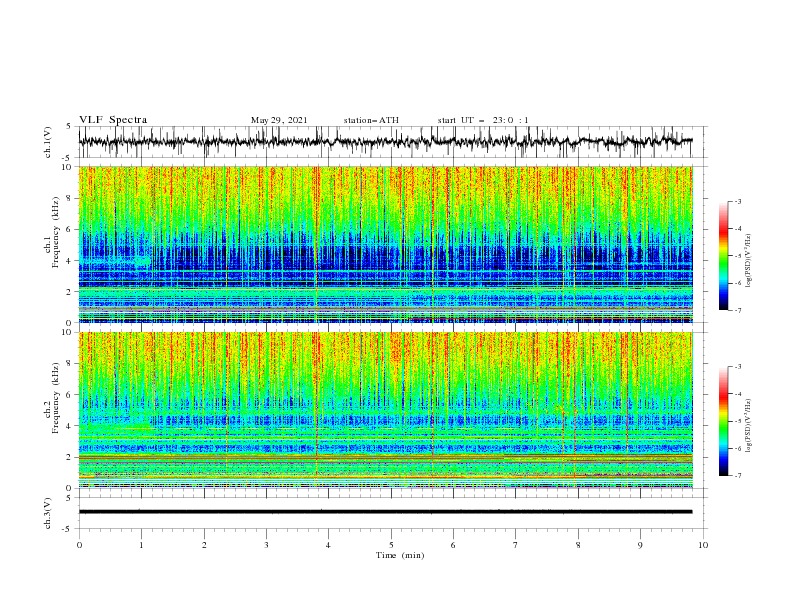Click the ch.2 spectrogram color bar
The width and height of the screenshot is (792, 612).
(x=723, y=421)
